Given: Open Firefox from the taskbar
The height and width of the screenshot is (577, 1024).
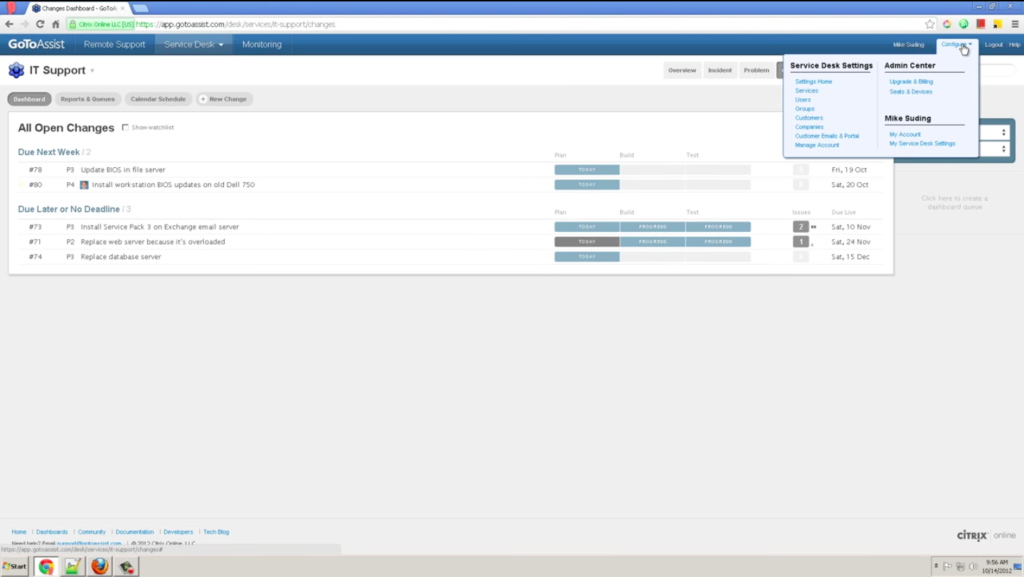Looking at the screenshot, I should (x=98, y=565).
